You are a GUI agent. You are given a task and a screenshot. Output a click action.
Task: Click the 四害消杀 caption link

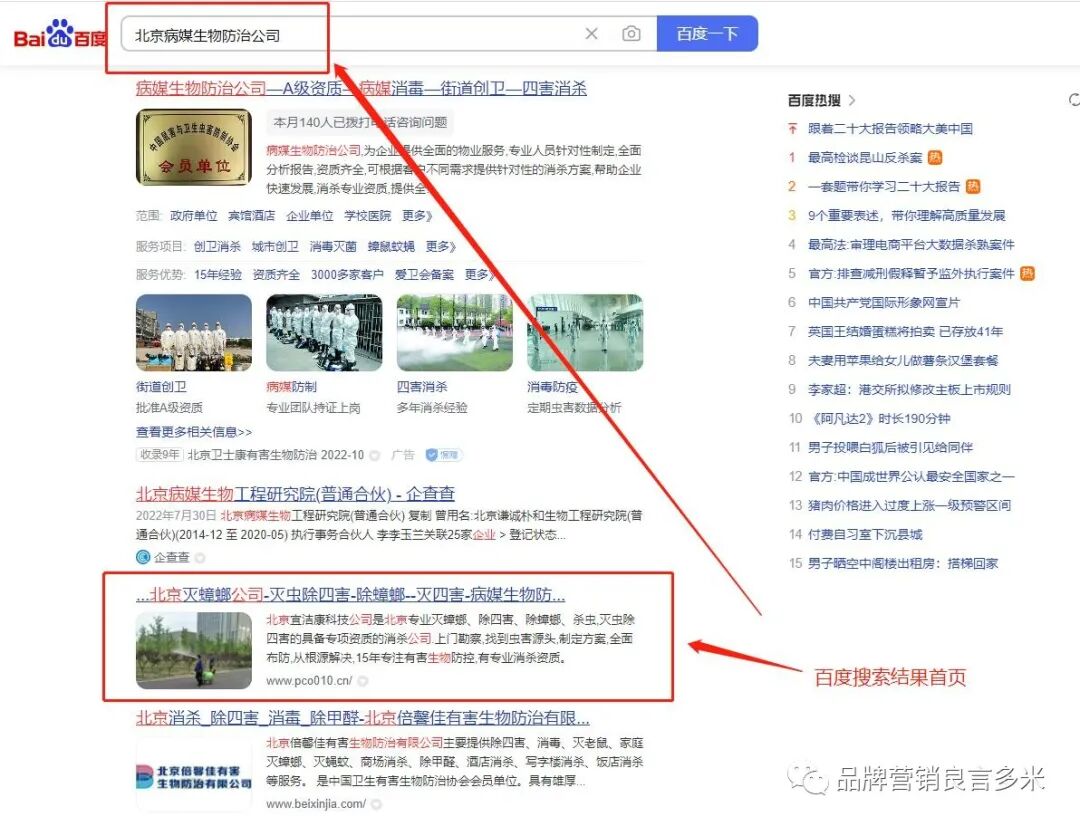coord(422,386)
